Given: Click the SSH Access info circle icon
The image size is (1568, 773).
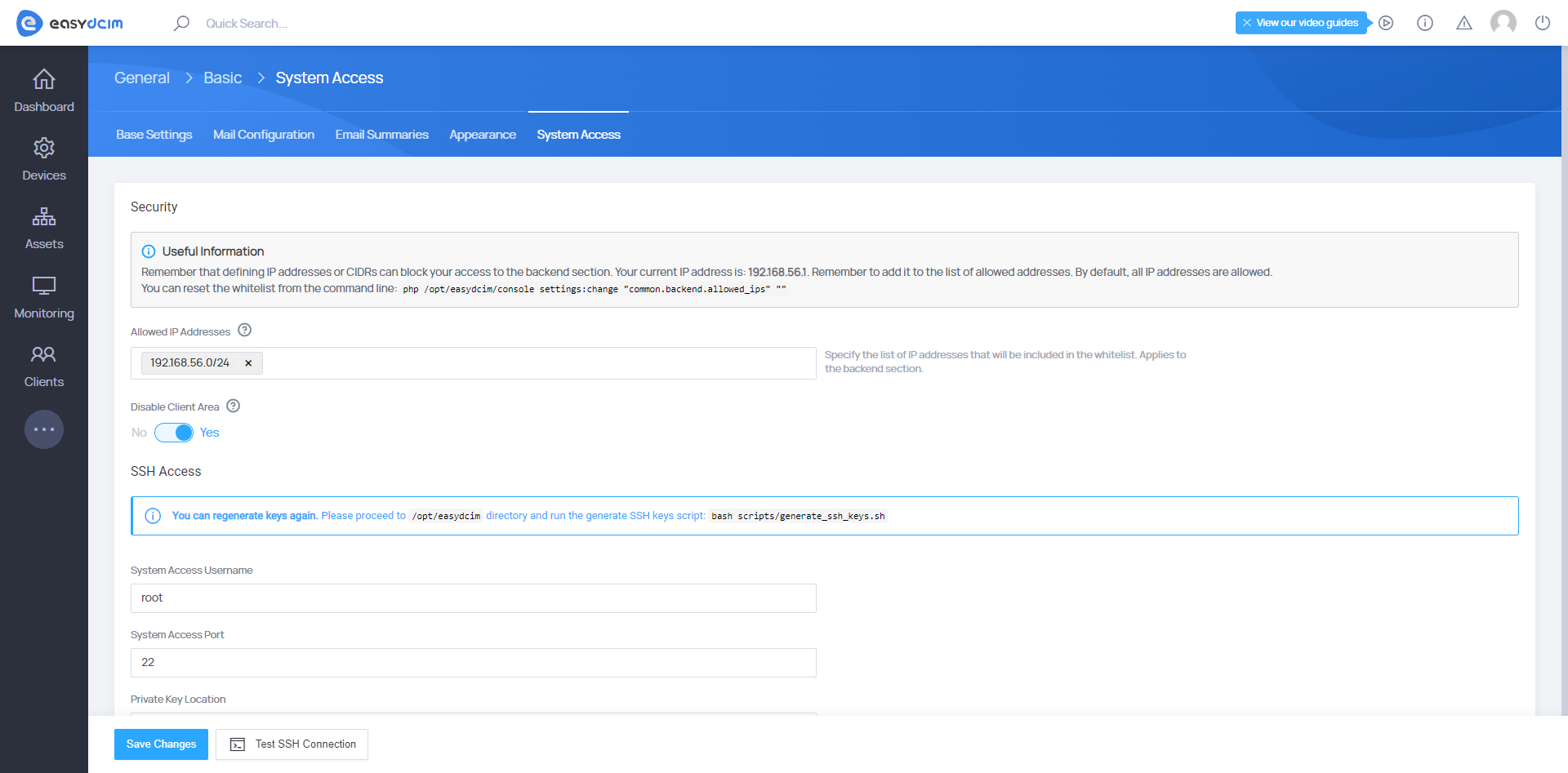Looking at the screenshot, I should coord(153,516).
